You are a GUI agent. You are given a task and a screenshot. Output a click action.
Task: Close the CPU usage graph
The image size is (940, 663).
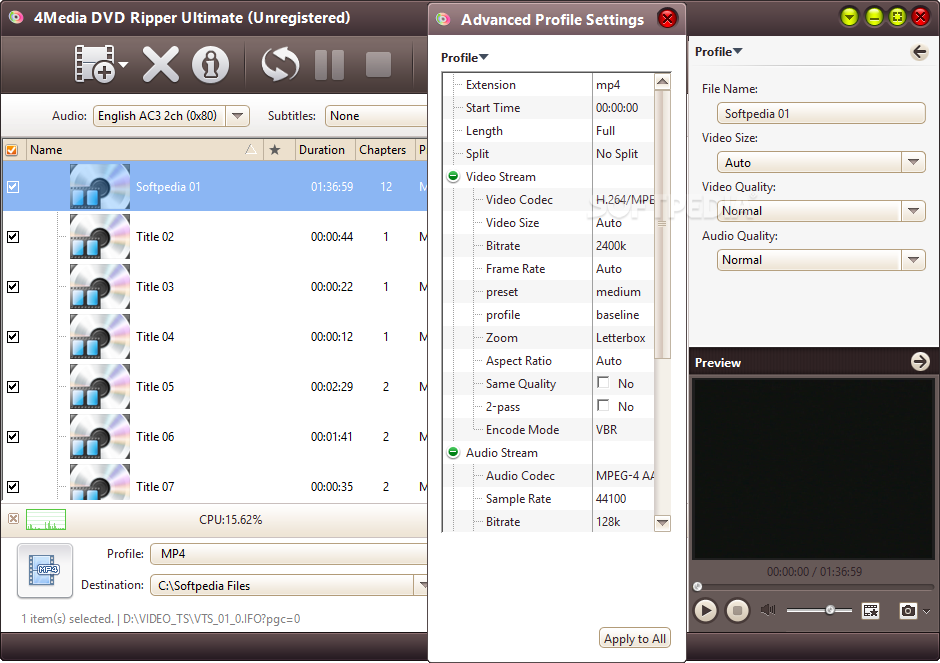point(13,519)
